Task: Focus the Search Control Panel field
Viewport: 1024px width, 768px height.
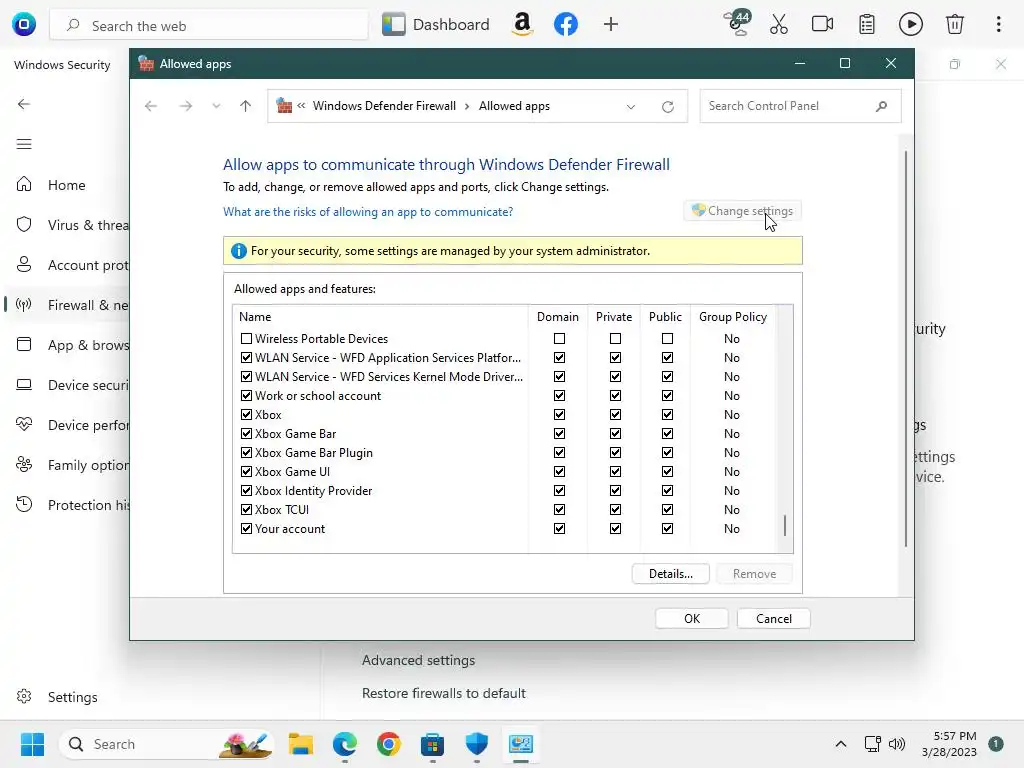Action: pyautogui.click(x=800, y=106)
